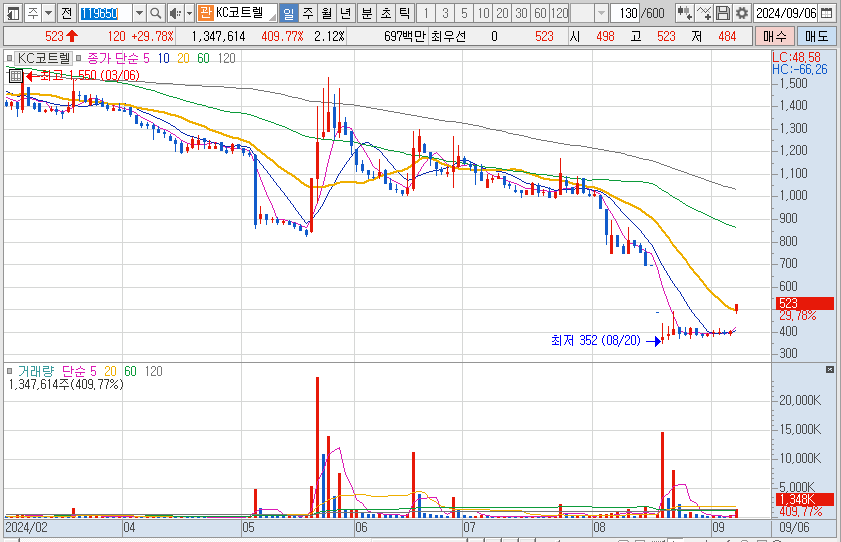Switch to 주 weekly chart period
Image resolution: width=841 pixels, height=542 pixels.
click(x=308, y=13)
